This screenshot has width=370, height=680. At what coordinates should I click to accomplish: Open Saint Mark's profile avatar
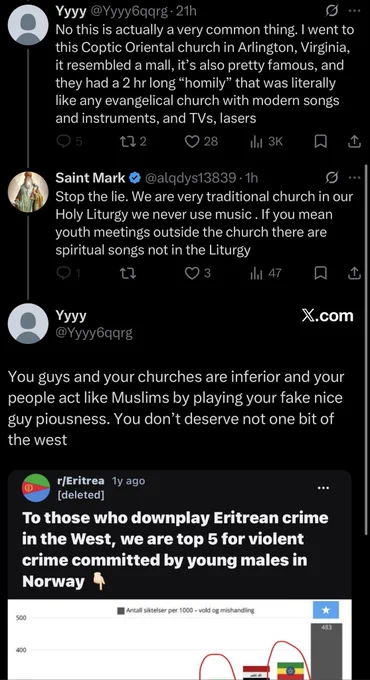point(28,191)
